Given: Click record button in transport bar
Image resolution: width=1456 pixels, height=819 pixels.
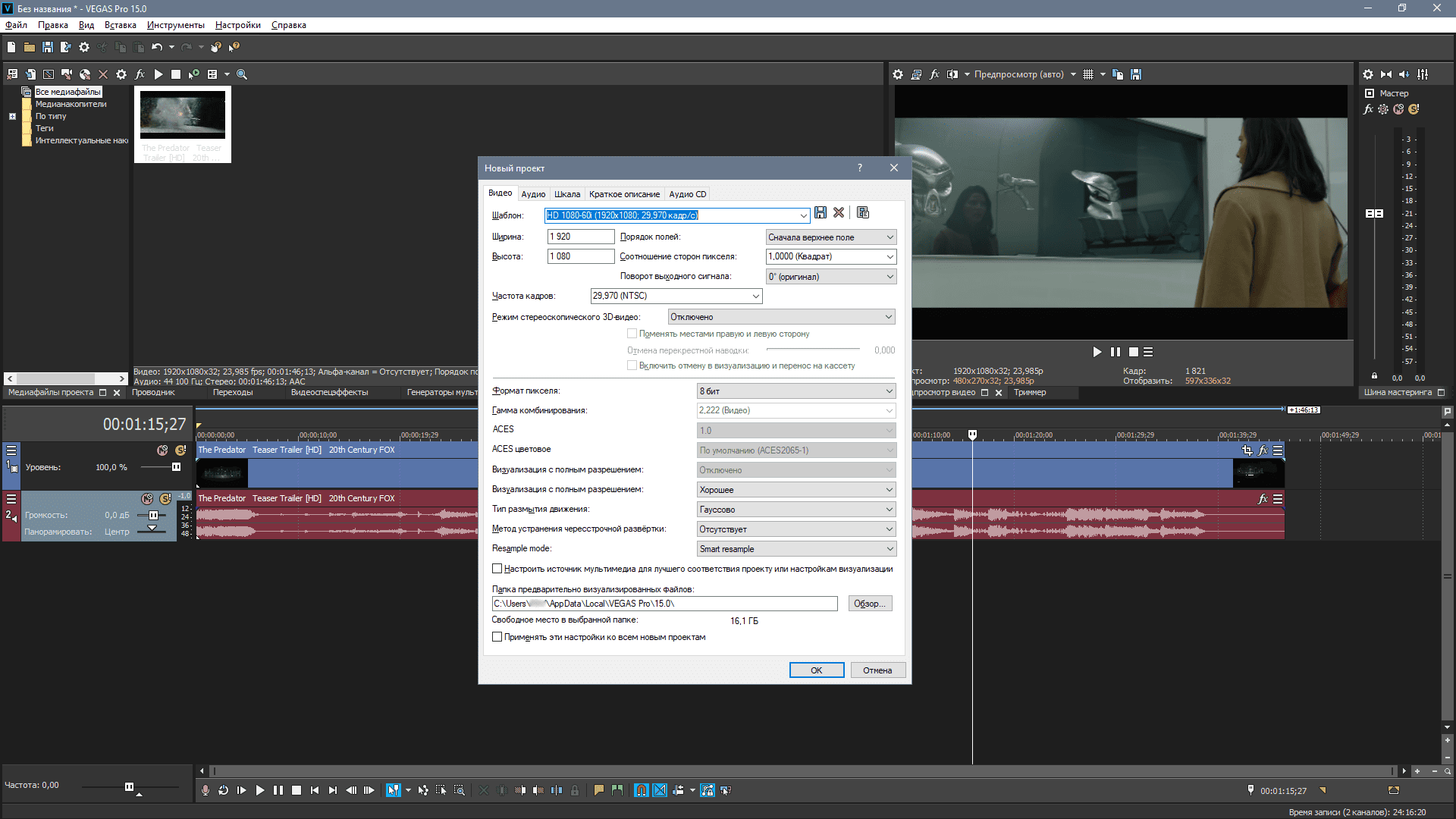Looking at the screenshot, I should point(205,790).
